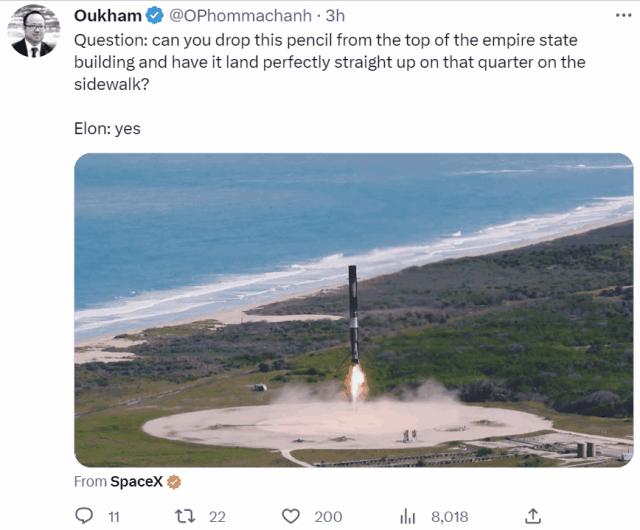Screen dimensions: 640x530
Task: Click the 200 likes count
Action: click(x=328, y=517)
